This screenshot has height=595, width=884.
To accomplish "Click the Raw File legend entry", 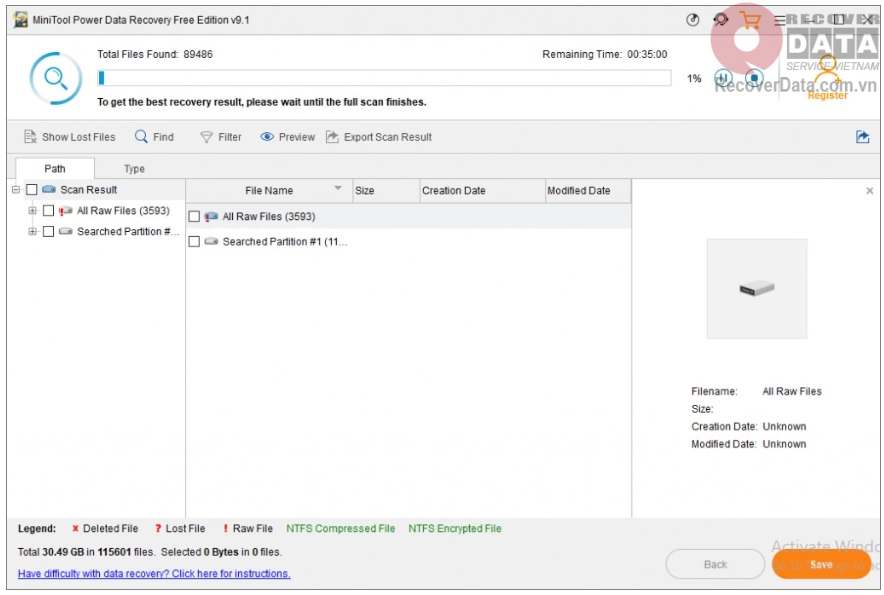I will (x=247, y=528).
